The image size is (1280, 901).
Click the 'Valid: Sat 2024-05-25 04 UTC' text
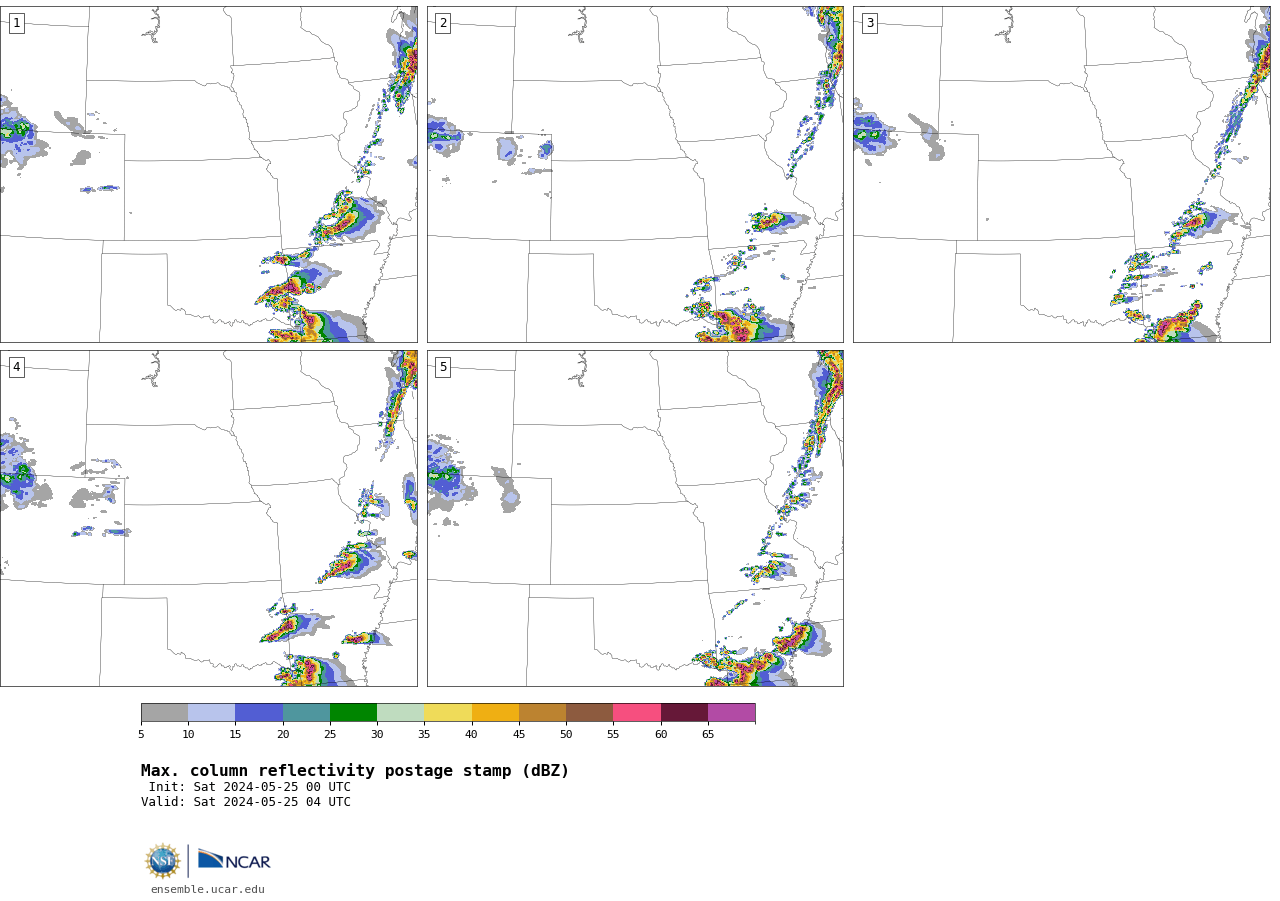tap(246, 802)
